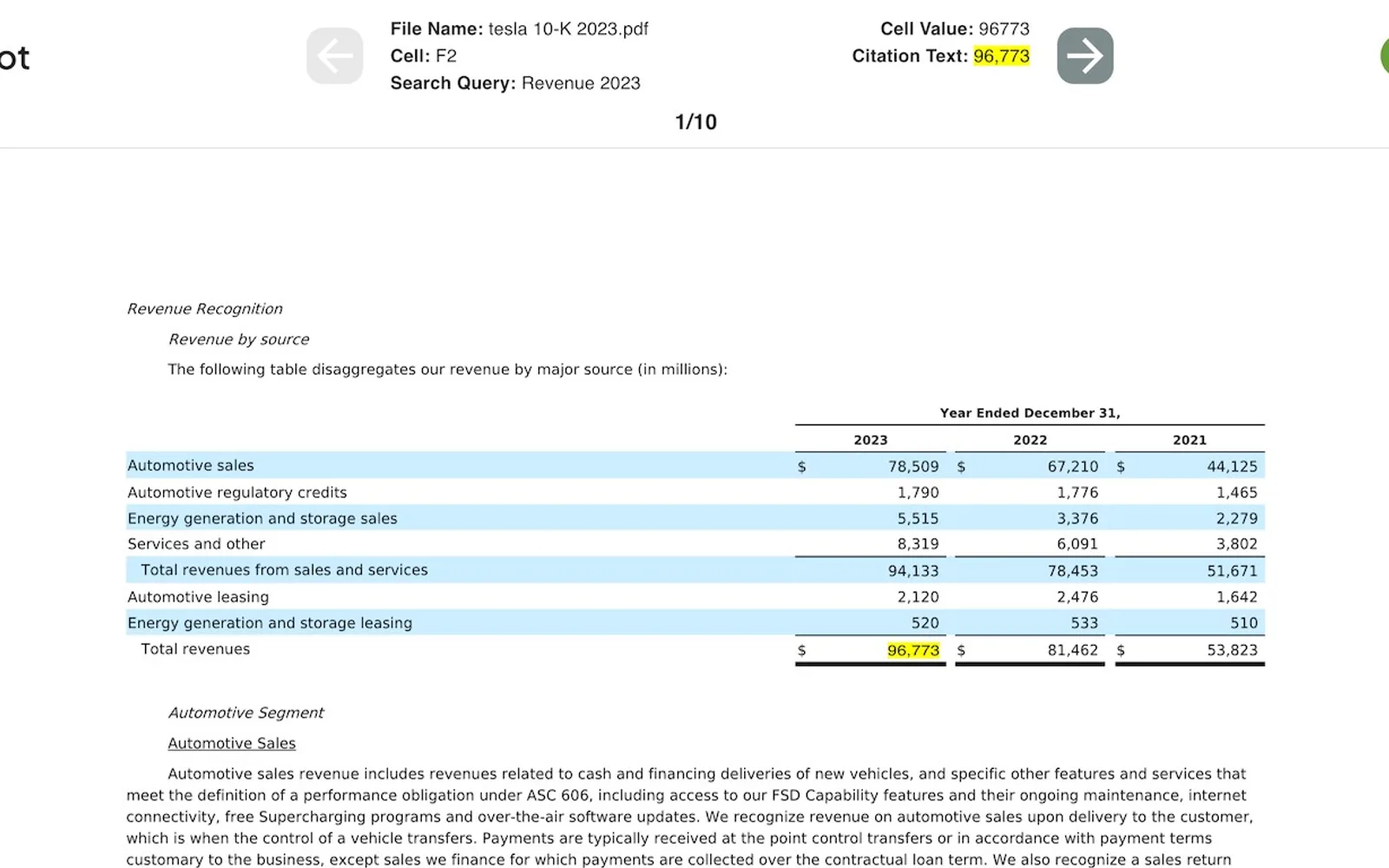Select the 533 energy leasing 2022 value
This screenshot has width=1389, height=868.
(x=1084, y=623)
